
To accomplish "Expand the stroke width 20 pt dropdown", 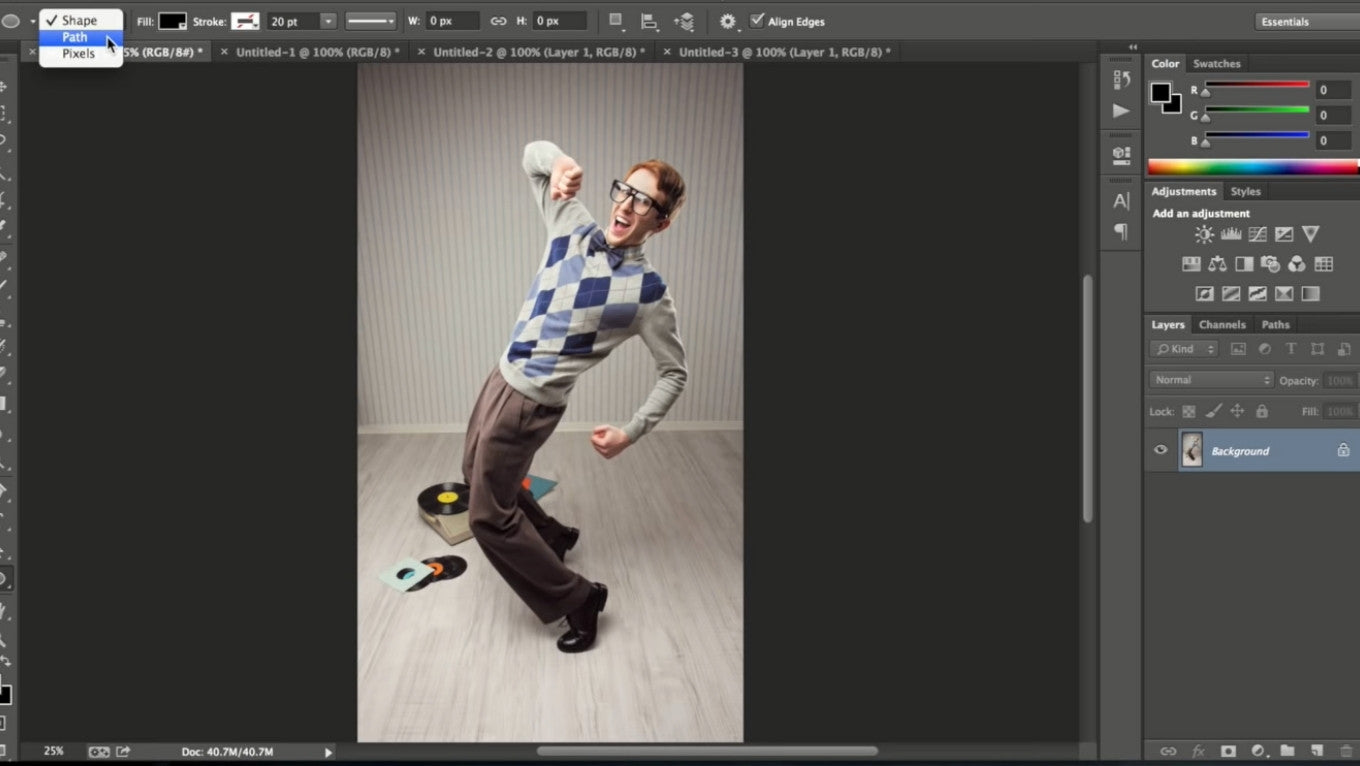I will tap(328, 21).
